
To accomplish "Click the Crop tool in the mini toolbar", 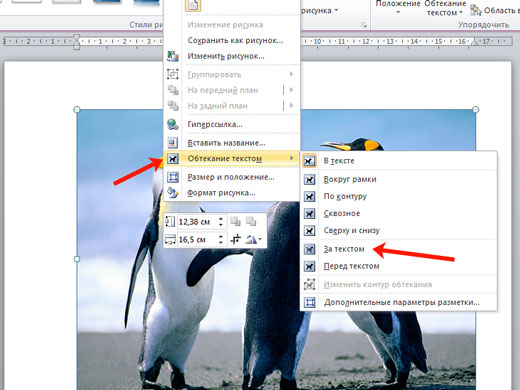I will point(236,239).
